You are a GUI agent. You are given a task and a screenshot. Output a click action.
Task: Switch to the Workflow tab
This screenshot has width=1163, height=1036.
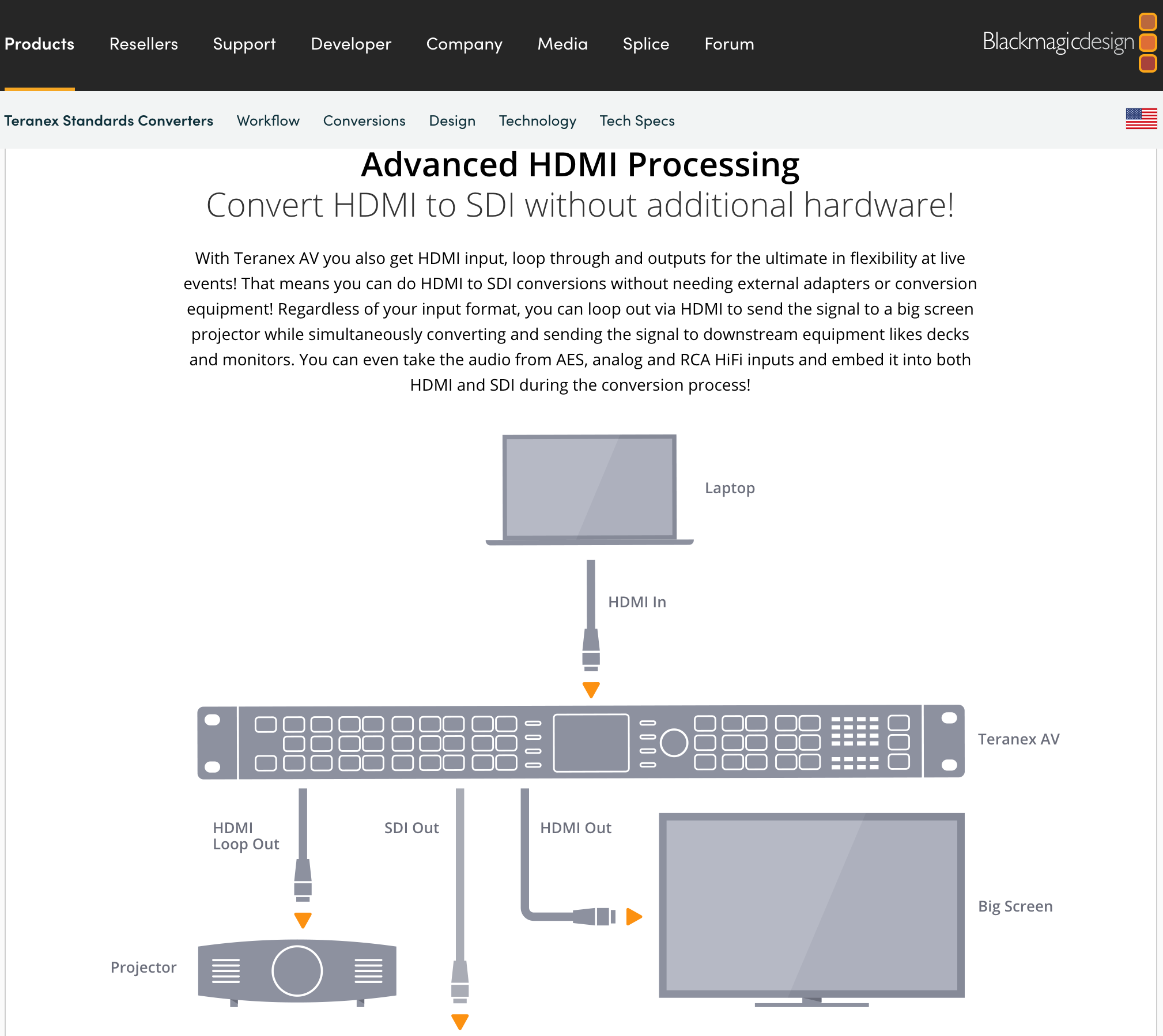point(267,120)
